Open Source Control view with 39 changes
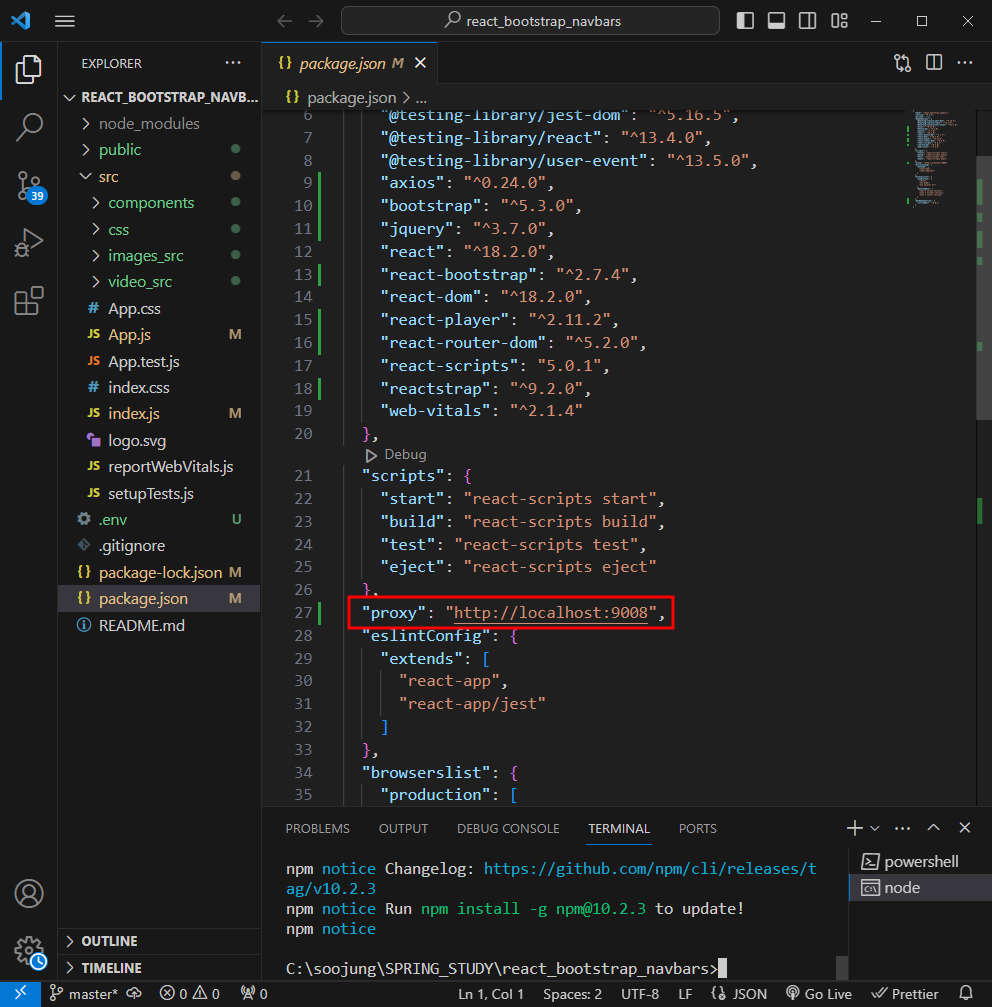The height and width of the screenshot is (1007, 992). (x=30, y=186)
